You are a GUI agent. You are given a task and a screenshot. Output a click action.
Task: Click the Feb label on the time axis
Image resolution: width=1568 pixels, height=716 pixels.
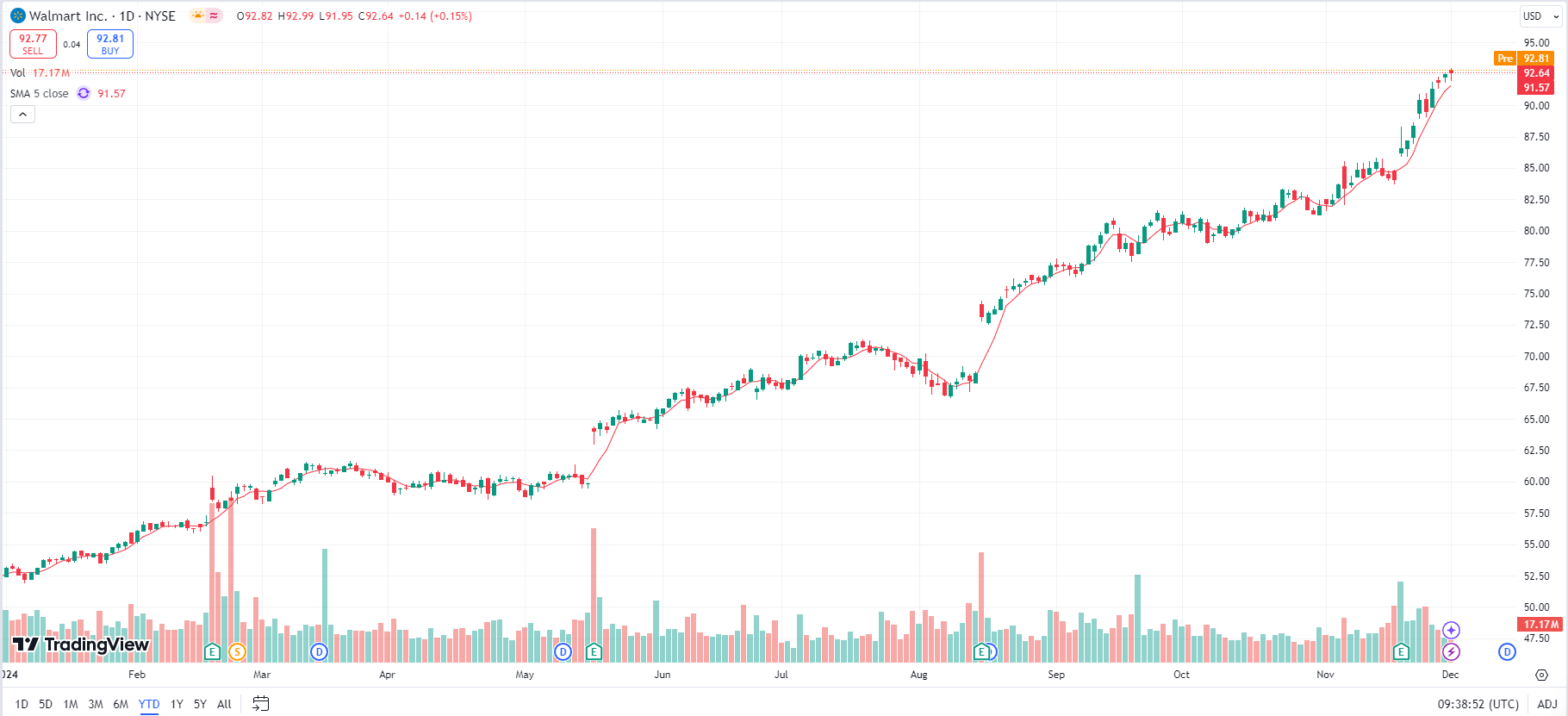(137, 675)
